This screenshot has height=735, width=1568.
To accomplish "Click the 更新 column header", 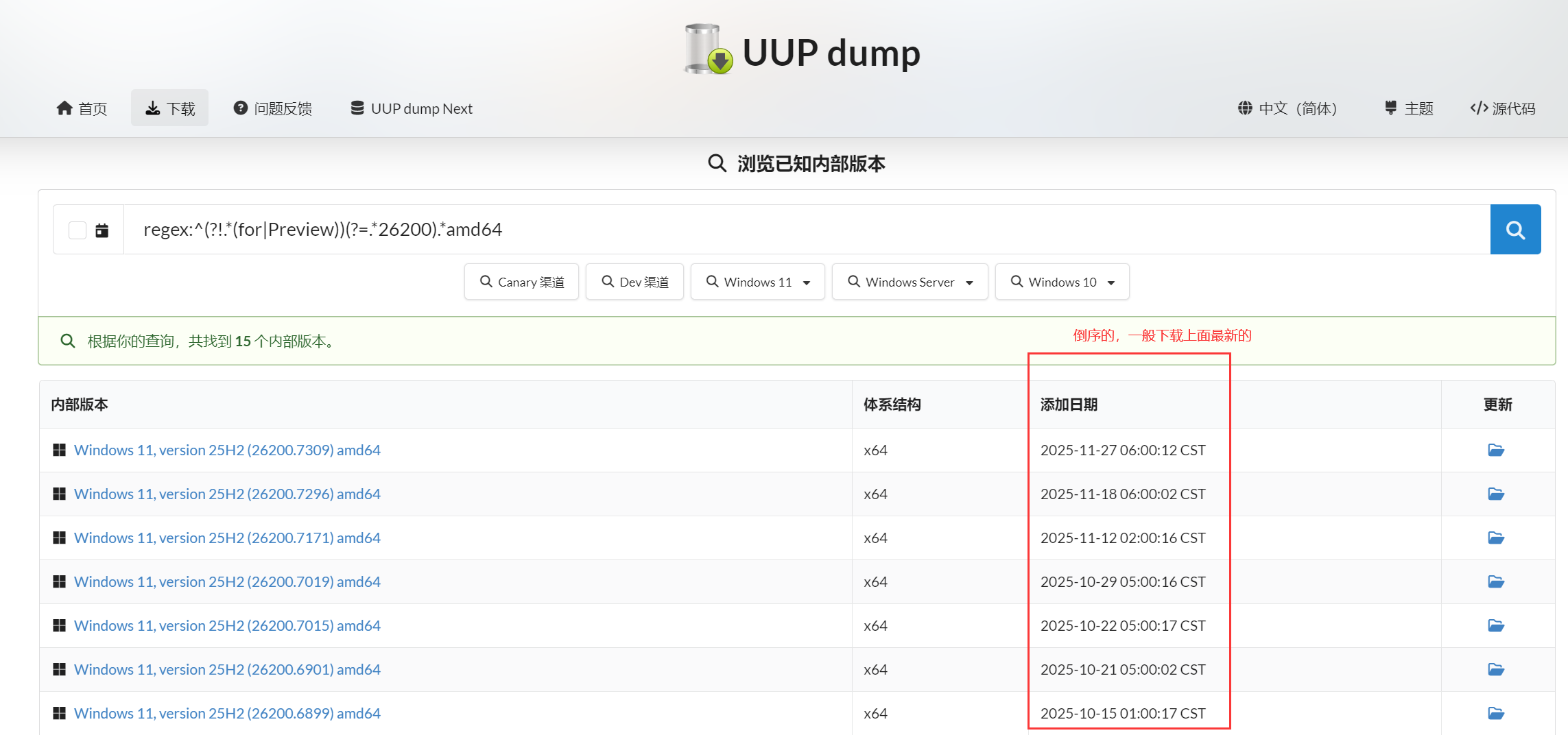I will (x=1498, y=405).
